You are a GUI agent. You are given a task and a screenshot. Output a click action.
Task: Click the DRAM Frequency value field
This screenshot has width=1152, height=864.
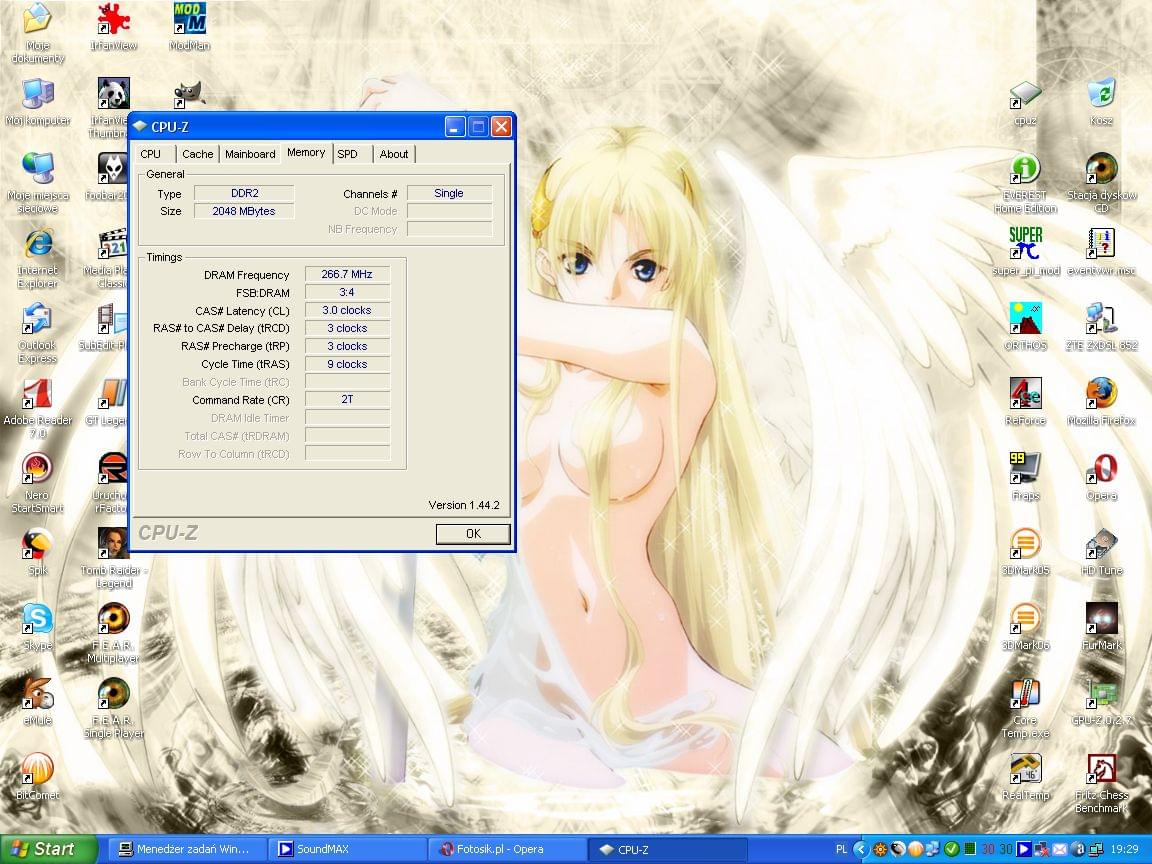point(347,274)
